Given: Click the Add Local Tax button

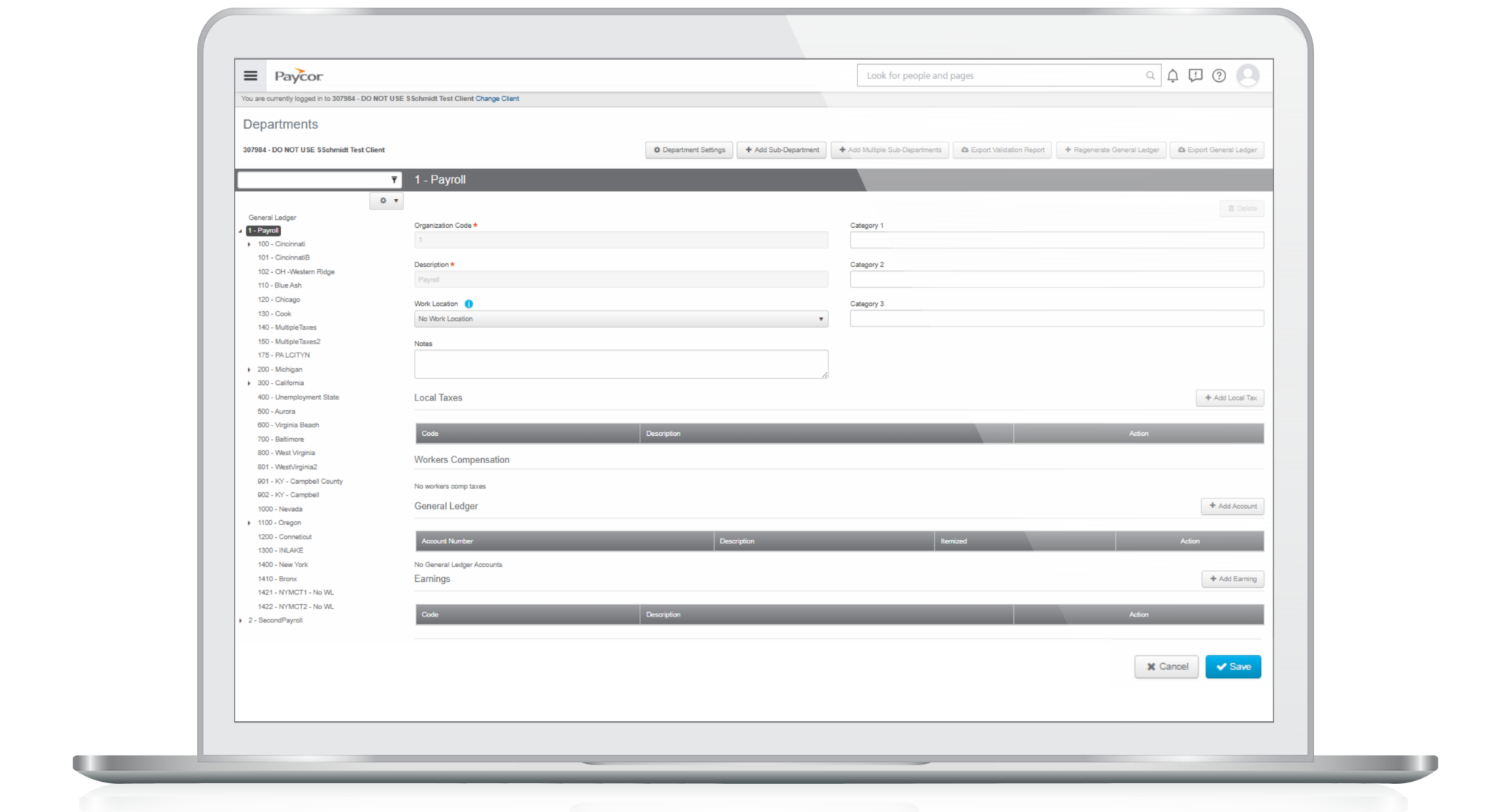Looking at the screenshot, I should point(1230,398).
